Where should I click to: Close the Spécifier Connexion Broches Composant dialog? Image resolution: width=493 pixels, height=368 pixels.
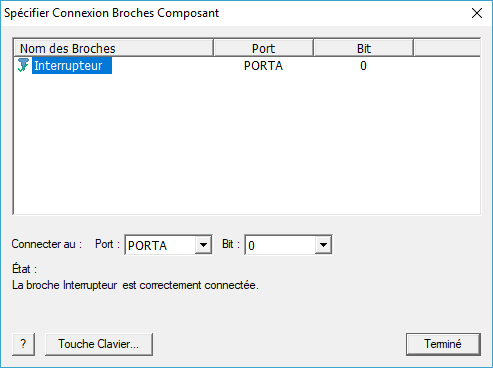pos(477,13)
